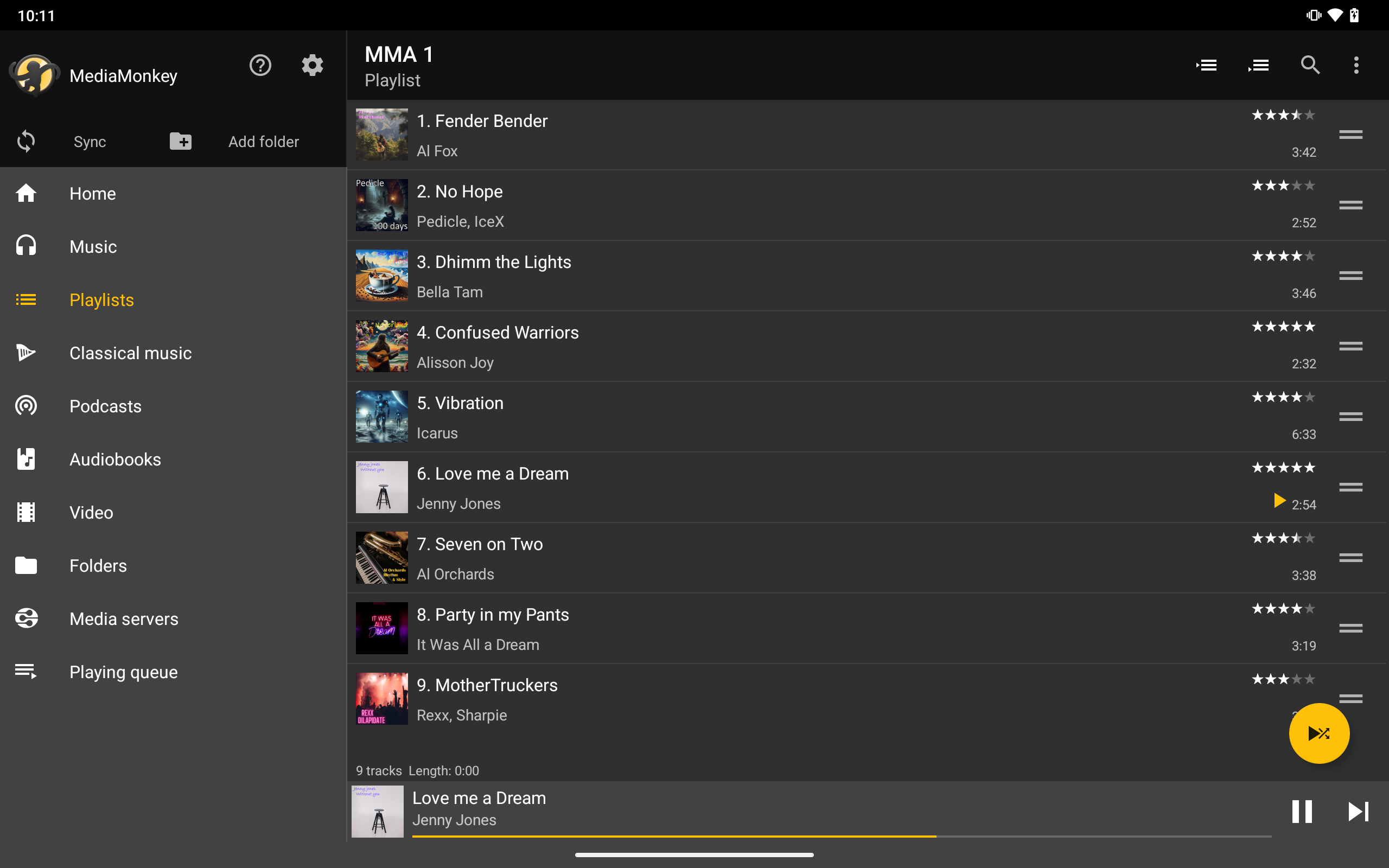
Task: Open the add to queue last icon
Action: click(1258, 66)
